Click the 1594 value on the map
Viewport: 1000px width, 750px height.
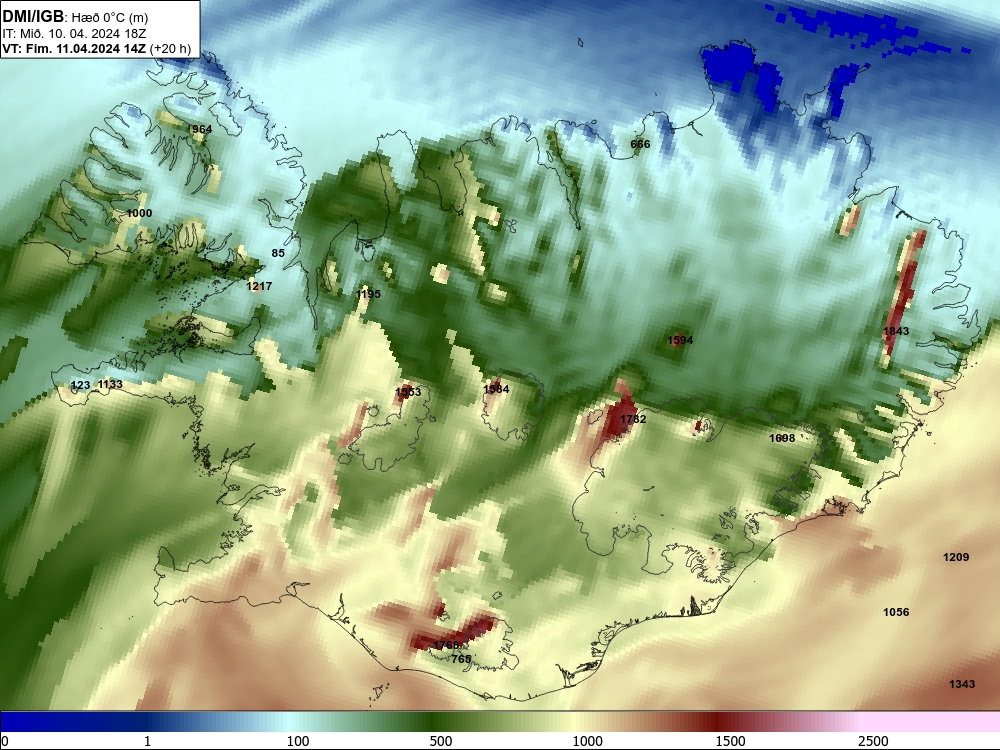coord(680,340)
